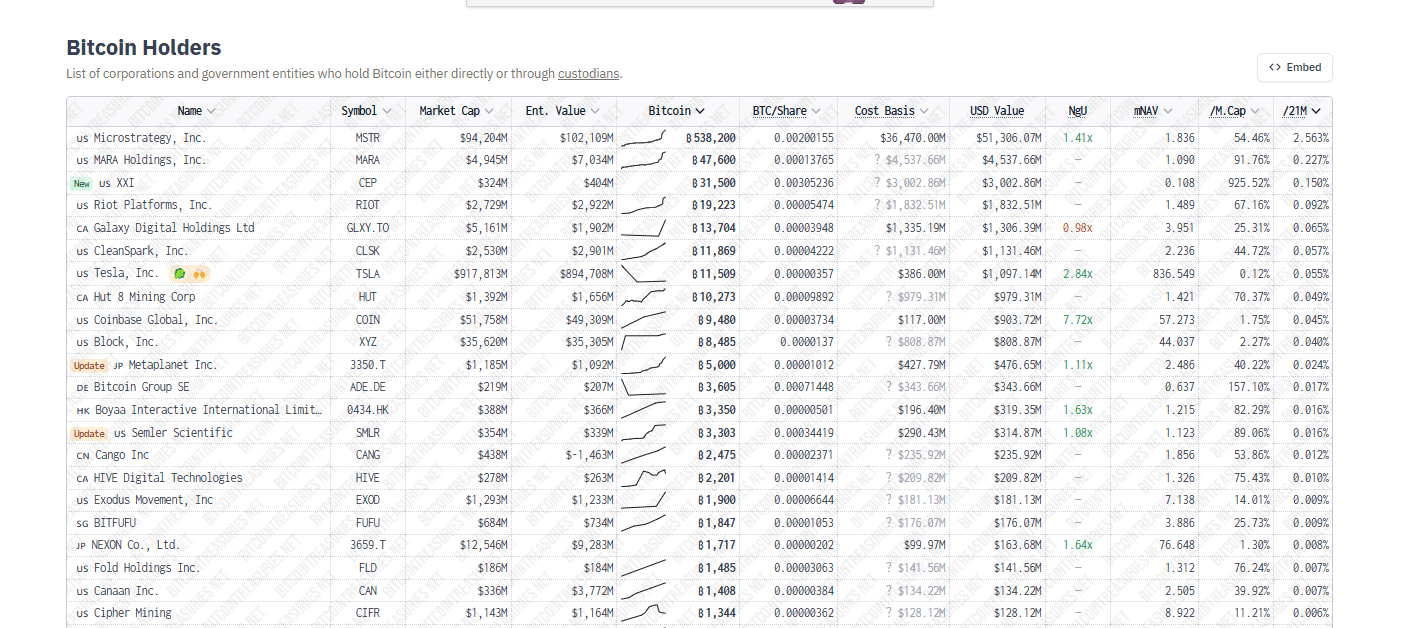Click the TSLA ticker symbol
Viewport: 1421px width, 628px height.
[367, 274]
